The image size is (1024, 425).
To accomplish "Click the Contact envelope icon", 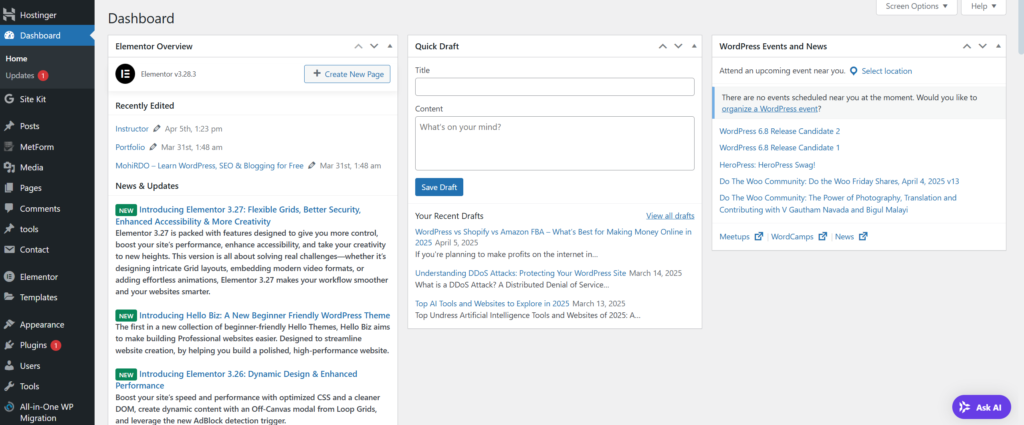I will [x=9, y=249].
